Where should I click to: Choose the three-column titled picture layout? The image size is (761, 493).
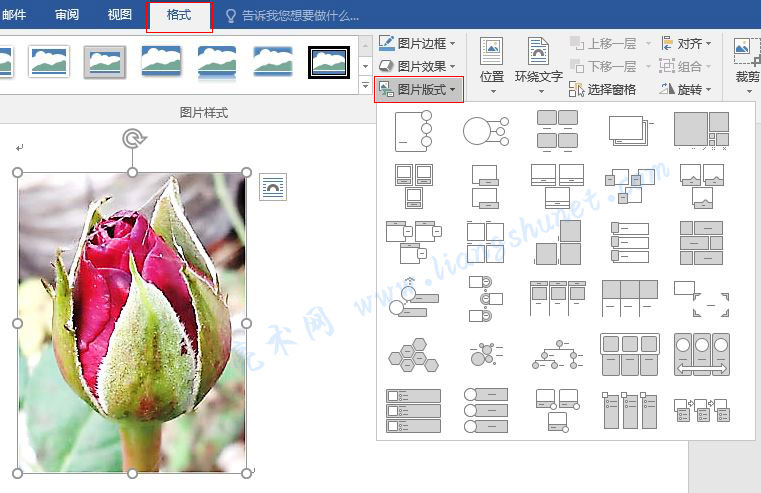[x=558, y=298]
